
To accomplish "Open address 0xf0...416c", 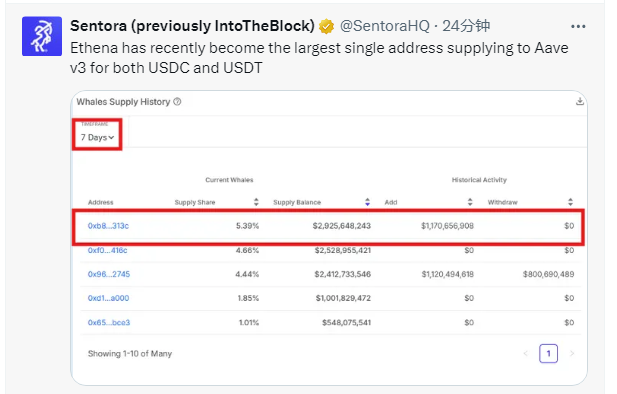I will click(107, 250).
